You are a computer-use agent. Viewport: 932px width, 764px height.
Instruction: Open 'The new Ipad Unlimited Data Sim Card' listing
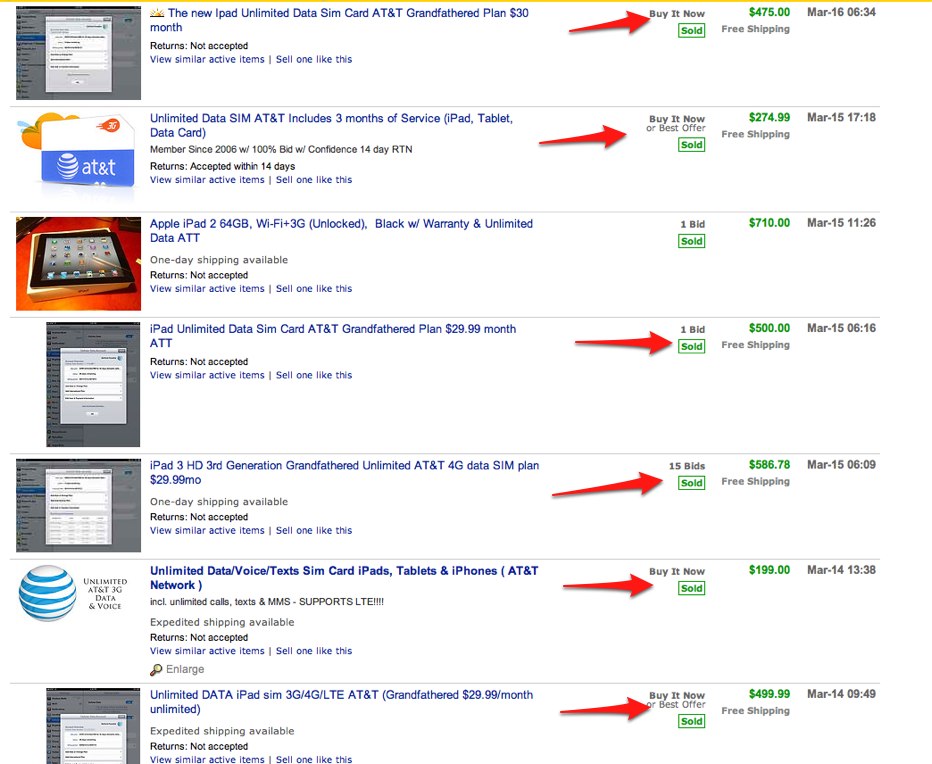[x=339, y=20]
